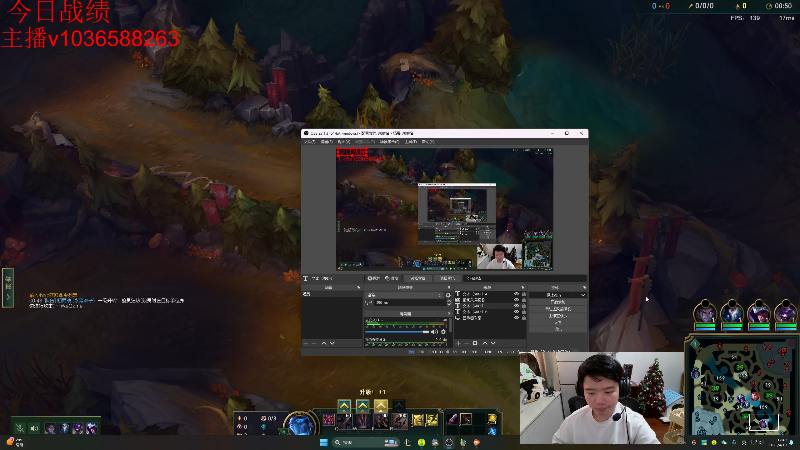Hide the top text source eye icon
This screenshot has width=800, height=450.
516,294
